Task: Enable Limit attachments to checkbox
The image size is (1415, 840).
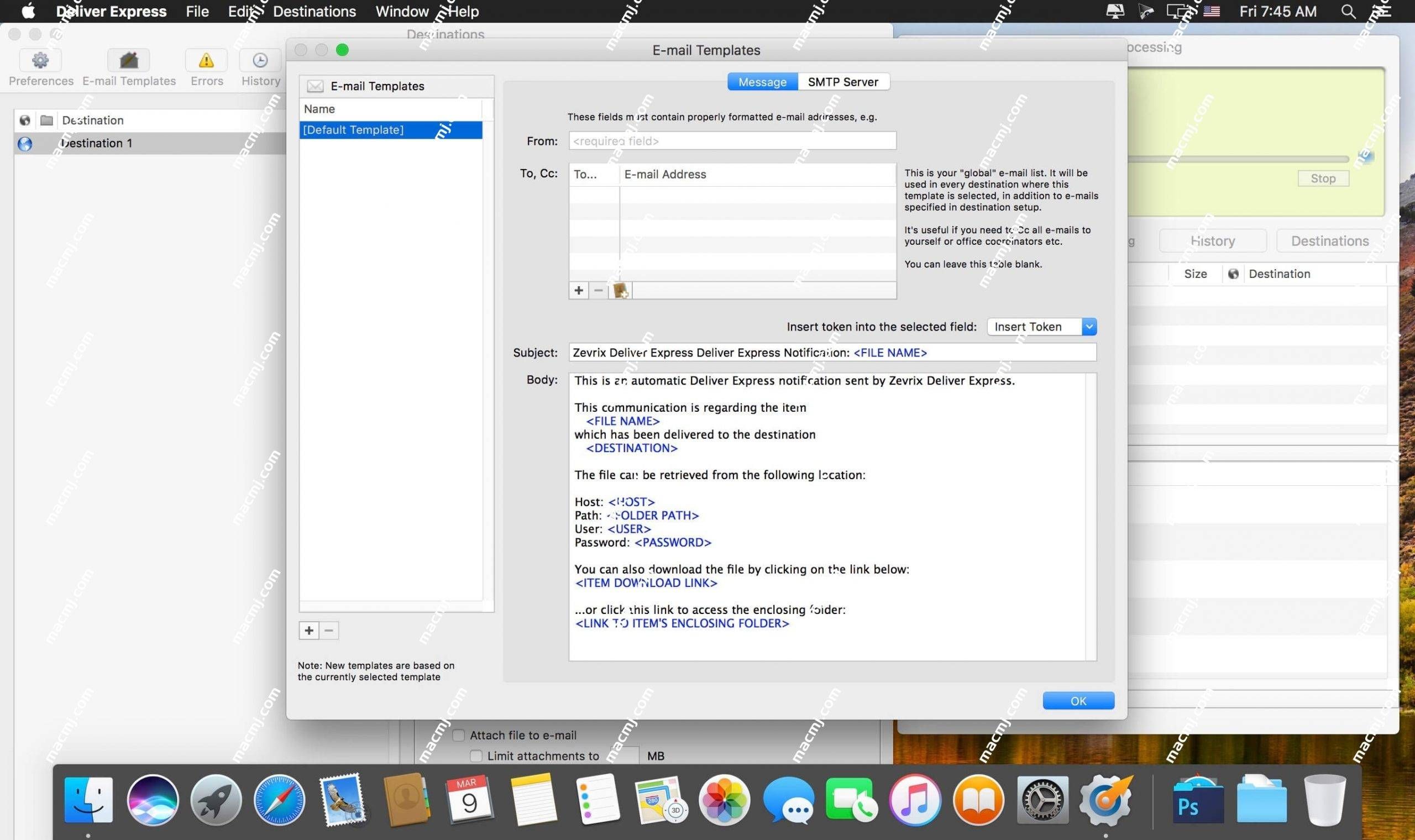Action: point(475,755)
